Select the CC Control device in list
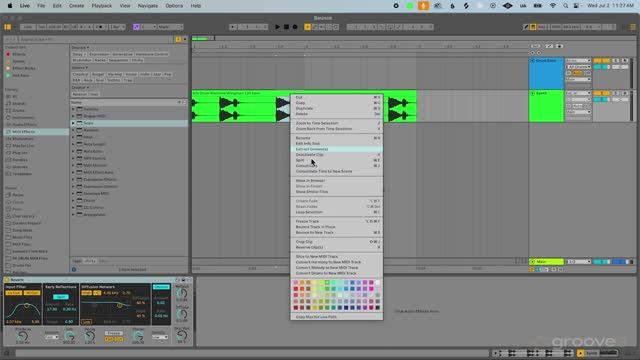Image resolution: width=640 pixels, height=360 pixels. [x=129, y=208]
